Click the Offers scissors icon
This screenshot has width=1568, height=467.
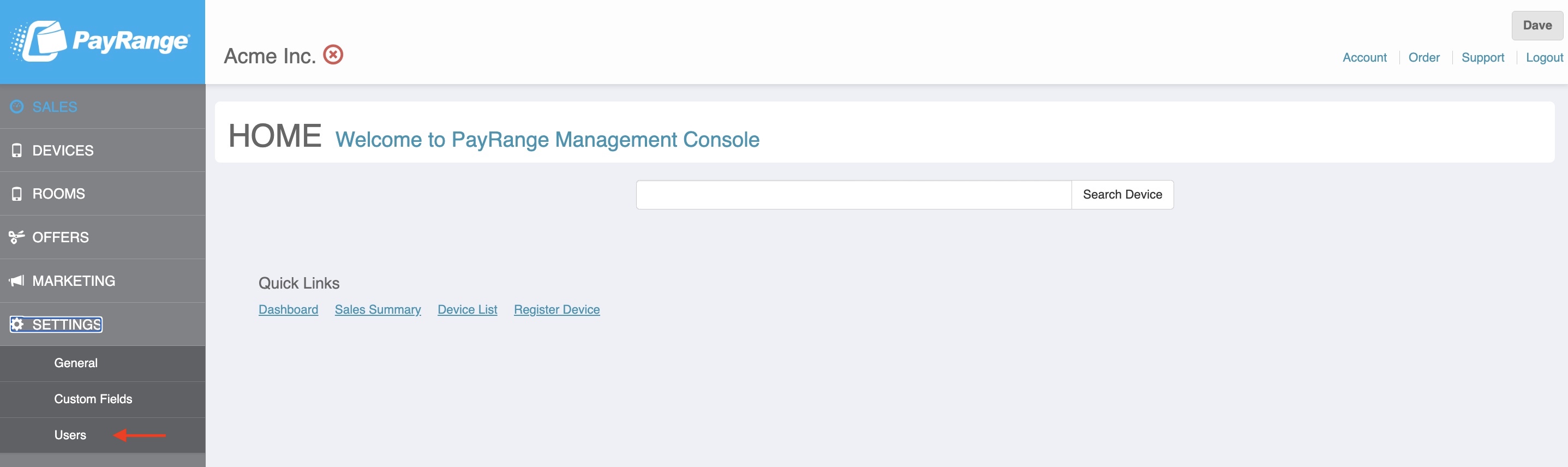[16, 237]
